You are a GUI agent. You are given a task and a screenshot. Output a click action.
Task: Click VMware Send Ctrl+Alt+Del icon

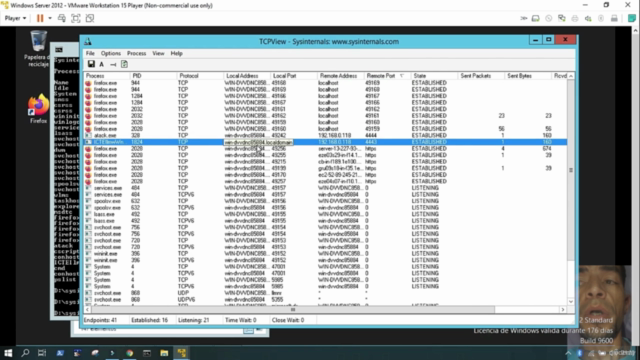pos(62,18)
